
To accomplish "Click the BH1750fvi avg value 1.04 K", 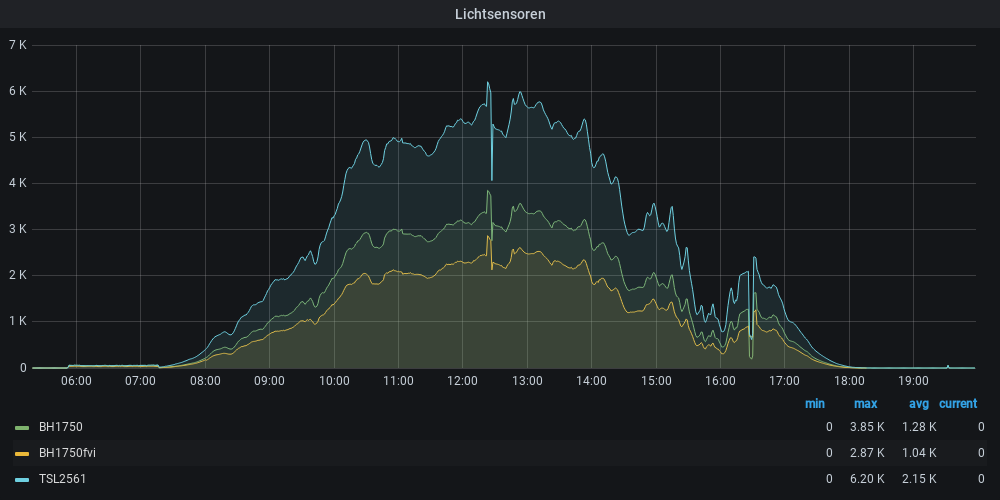I will pyautogui.click(x=919, y=453).
